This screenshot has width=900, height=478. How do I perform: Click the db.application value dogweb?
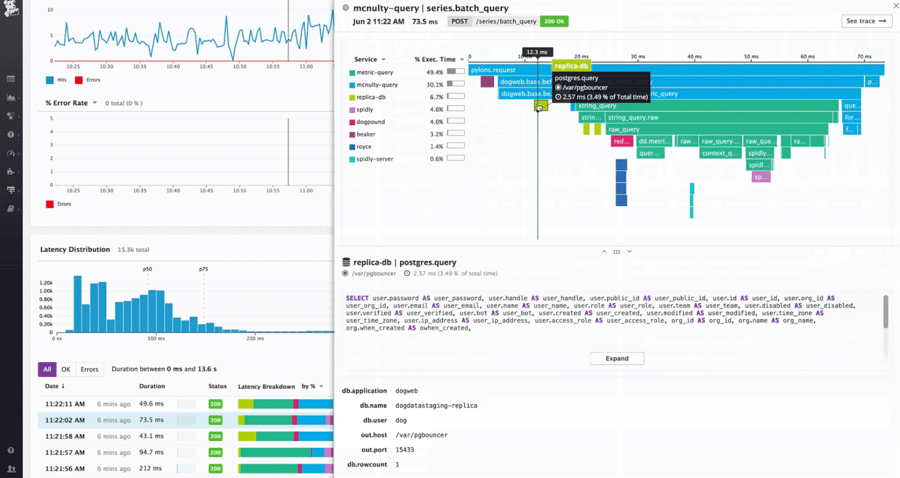[406, 391]
